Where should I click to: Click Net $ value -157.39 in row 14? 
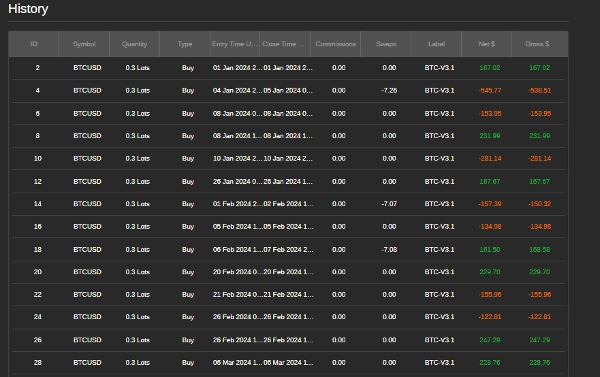(x=490, y=204)
